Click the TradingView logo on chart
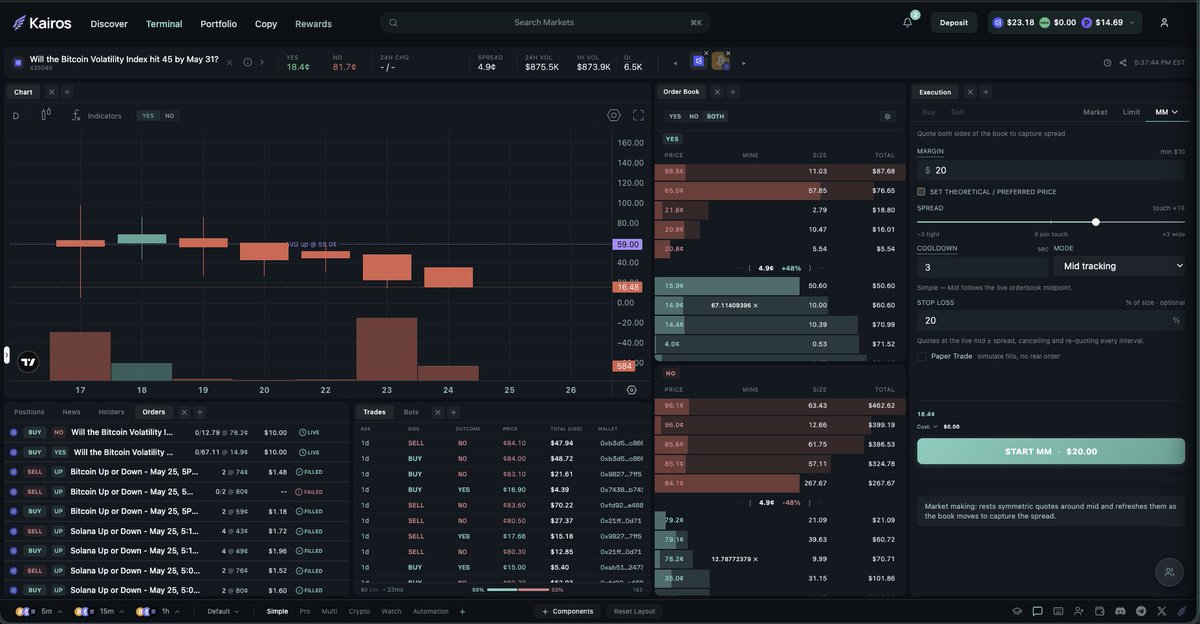This screenshot has height=624, width=1200. pos(28,363)
